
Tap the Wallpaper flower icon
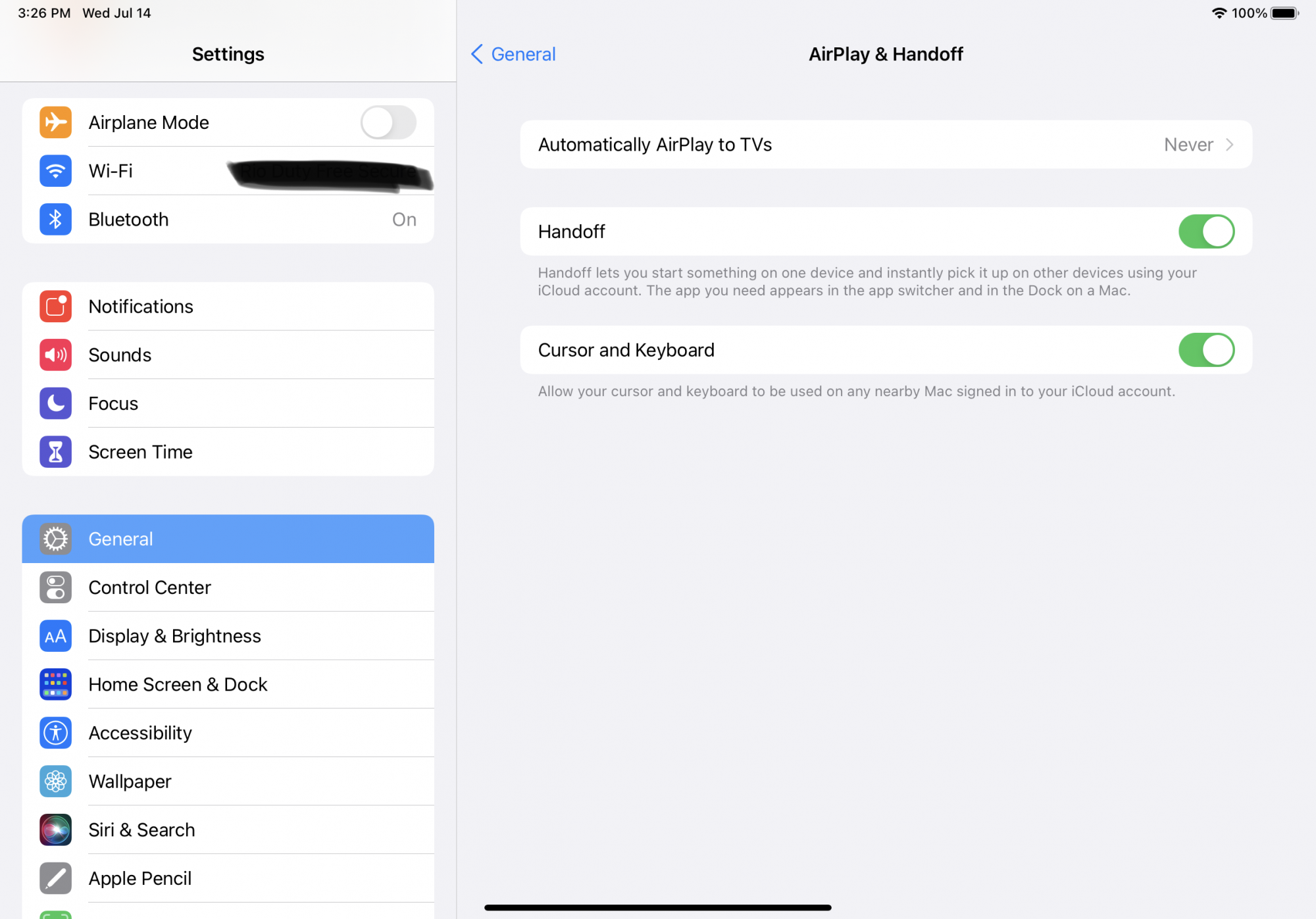click(x=55, y=782)
